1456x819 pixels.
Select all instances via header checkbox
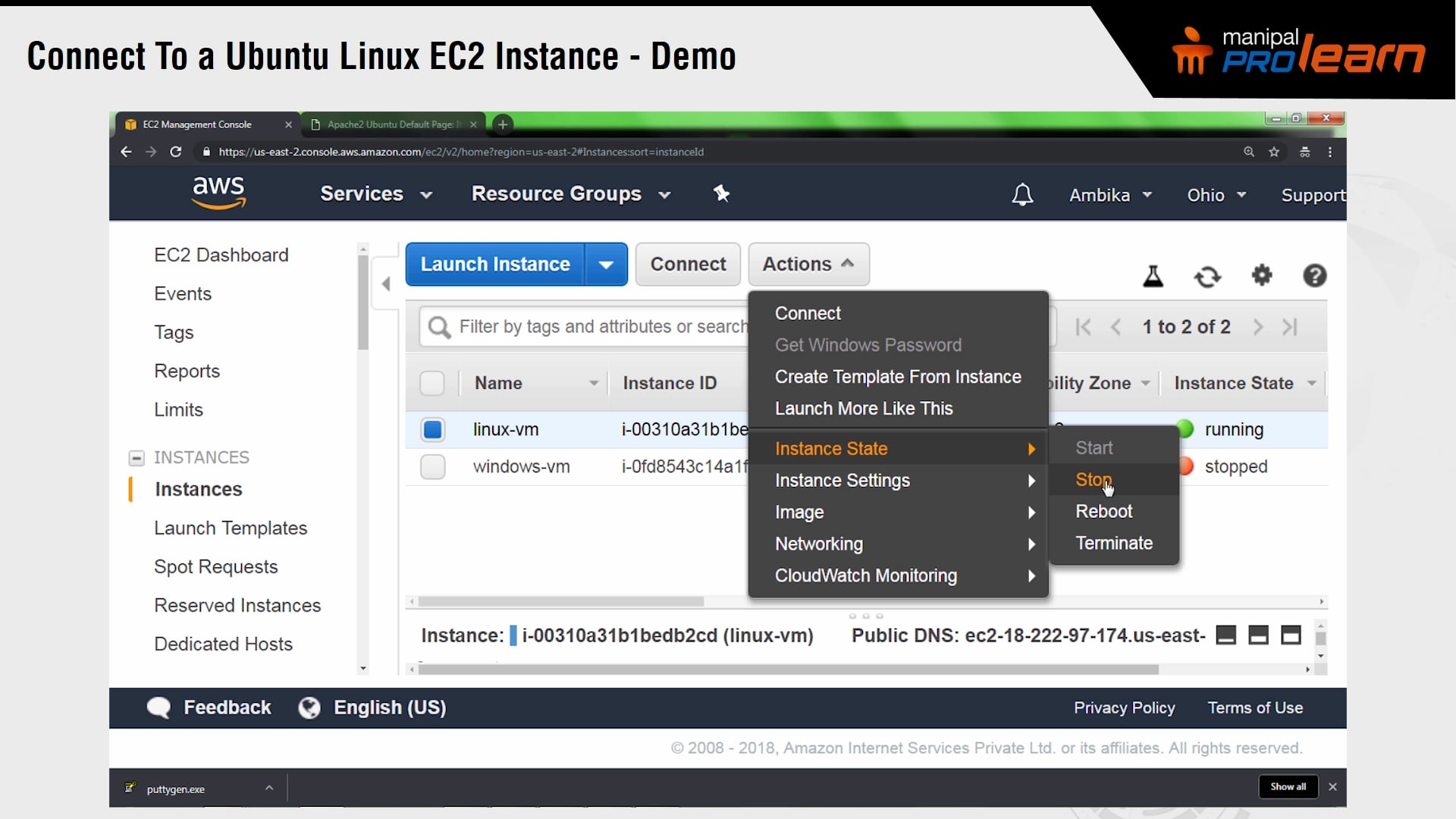point(432,383)
